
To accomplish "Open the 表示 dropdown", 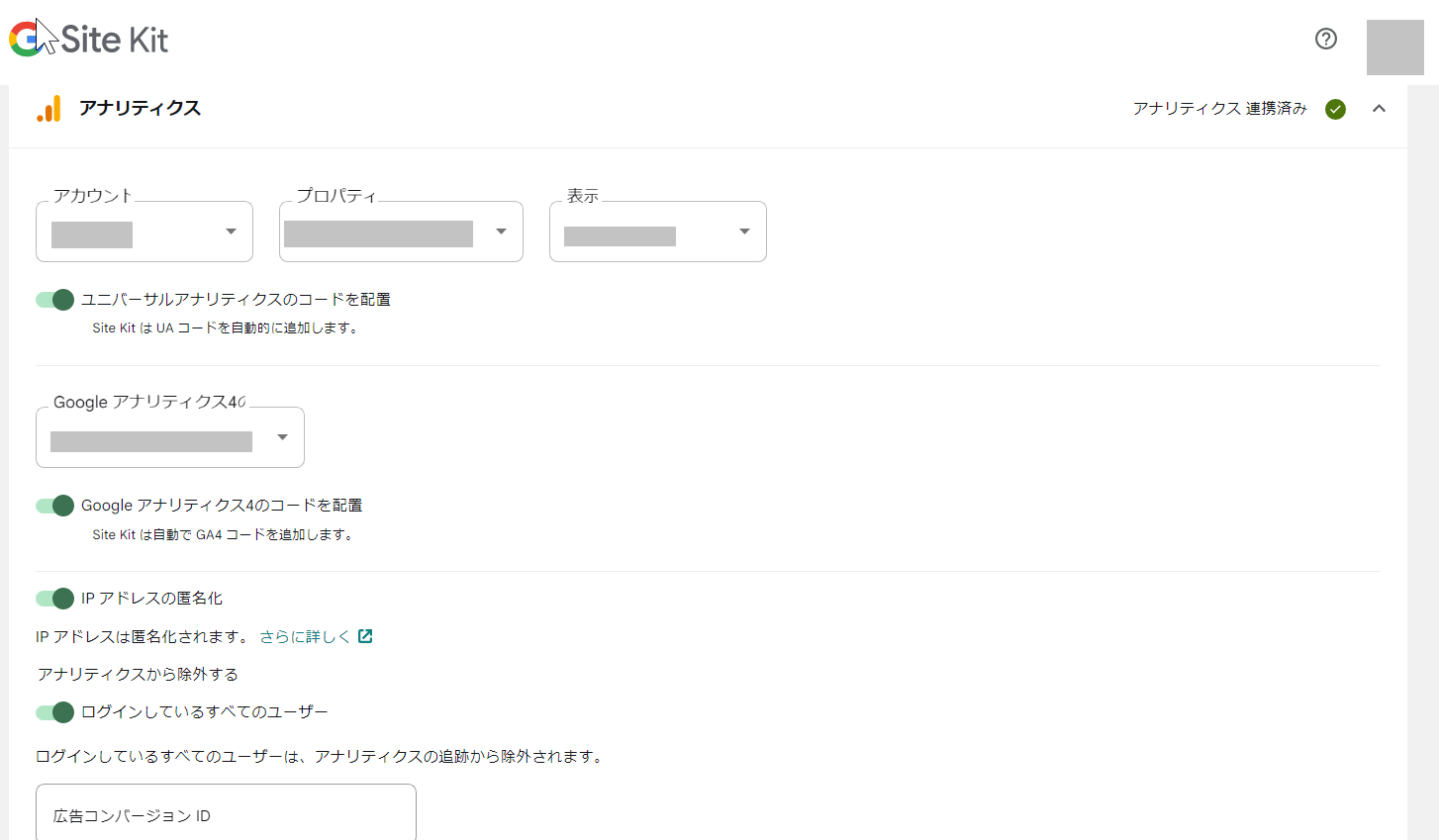I will tap(658, 232).
